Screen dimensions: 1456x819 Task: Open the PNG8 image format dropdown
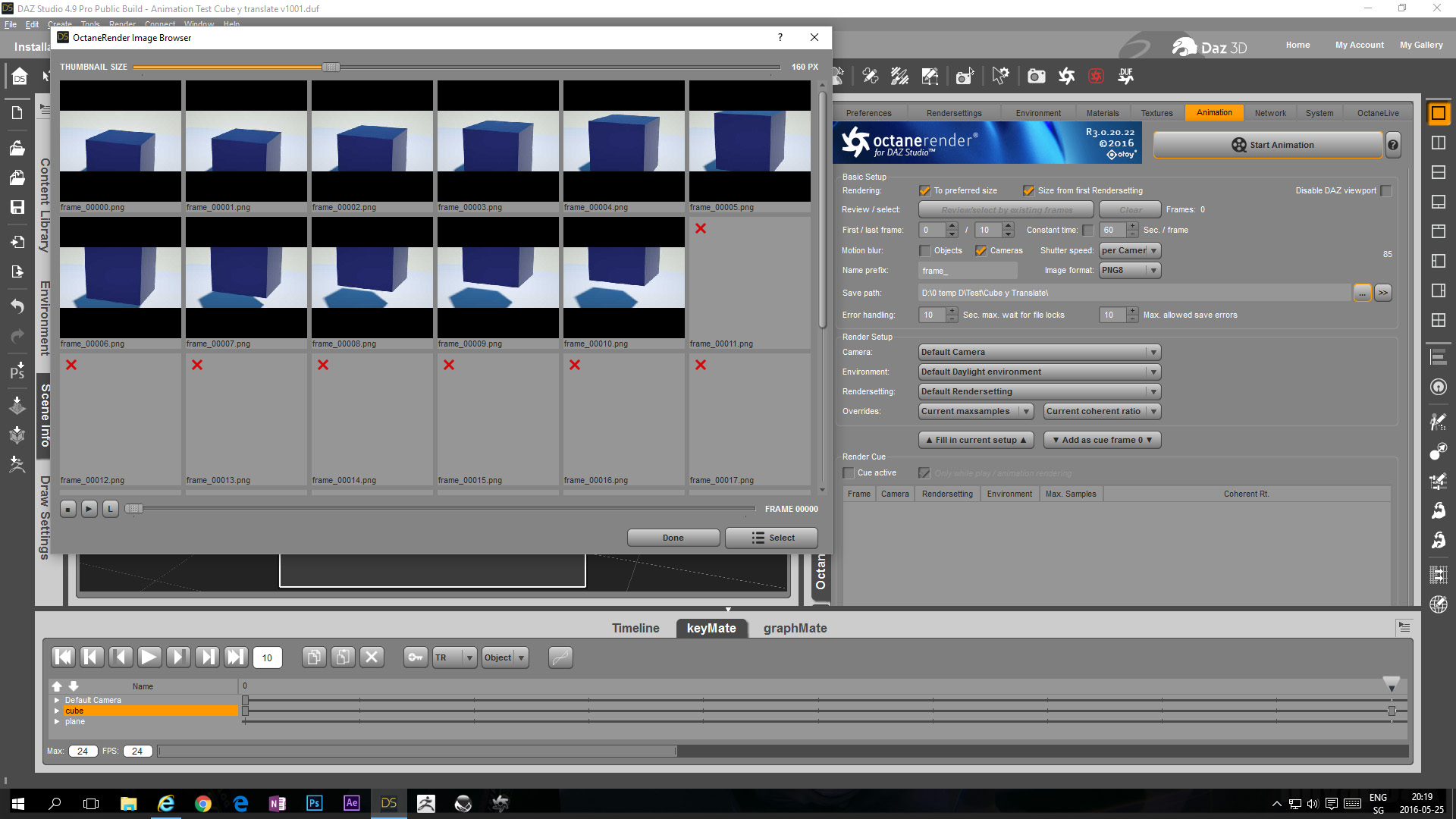1129,270
